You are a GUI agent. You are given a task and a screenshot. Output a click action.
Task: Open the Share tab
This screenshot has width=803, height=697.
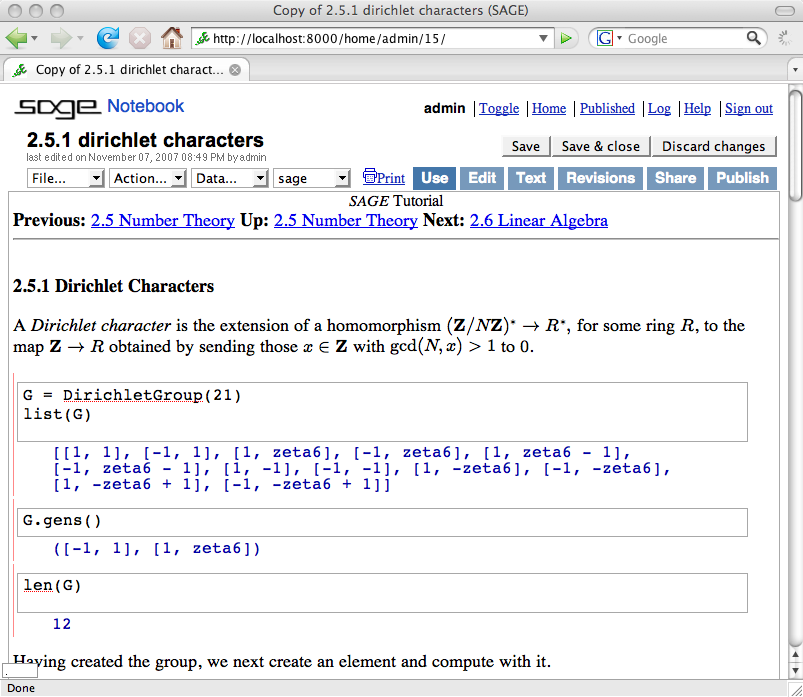tap(675, 178)
